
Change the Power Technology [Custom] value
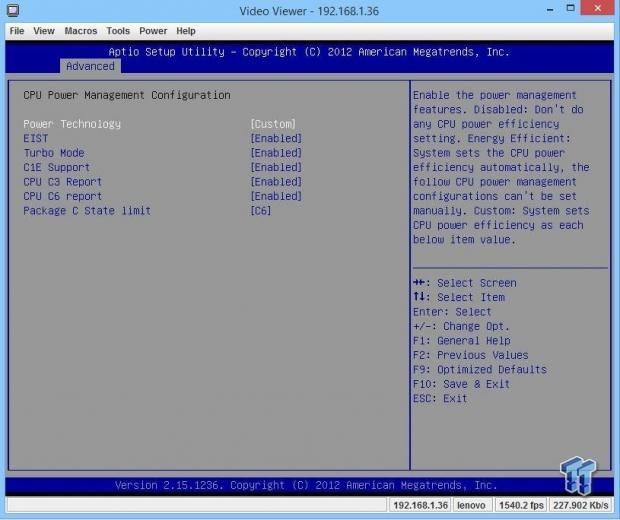pyautogui.click(x=273, y=124)
